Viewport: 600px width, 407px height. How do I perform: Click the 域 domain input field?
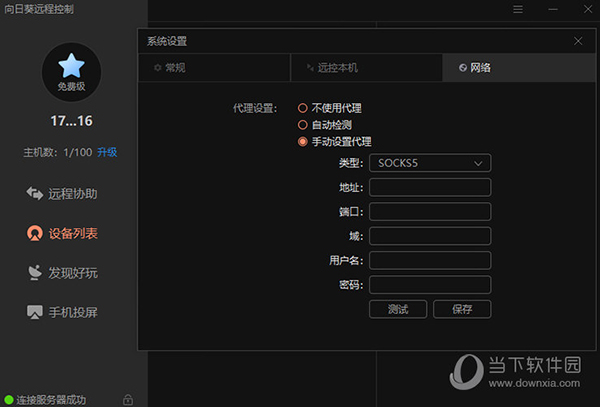point(430,236)
